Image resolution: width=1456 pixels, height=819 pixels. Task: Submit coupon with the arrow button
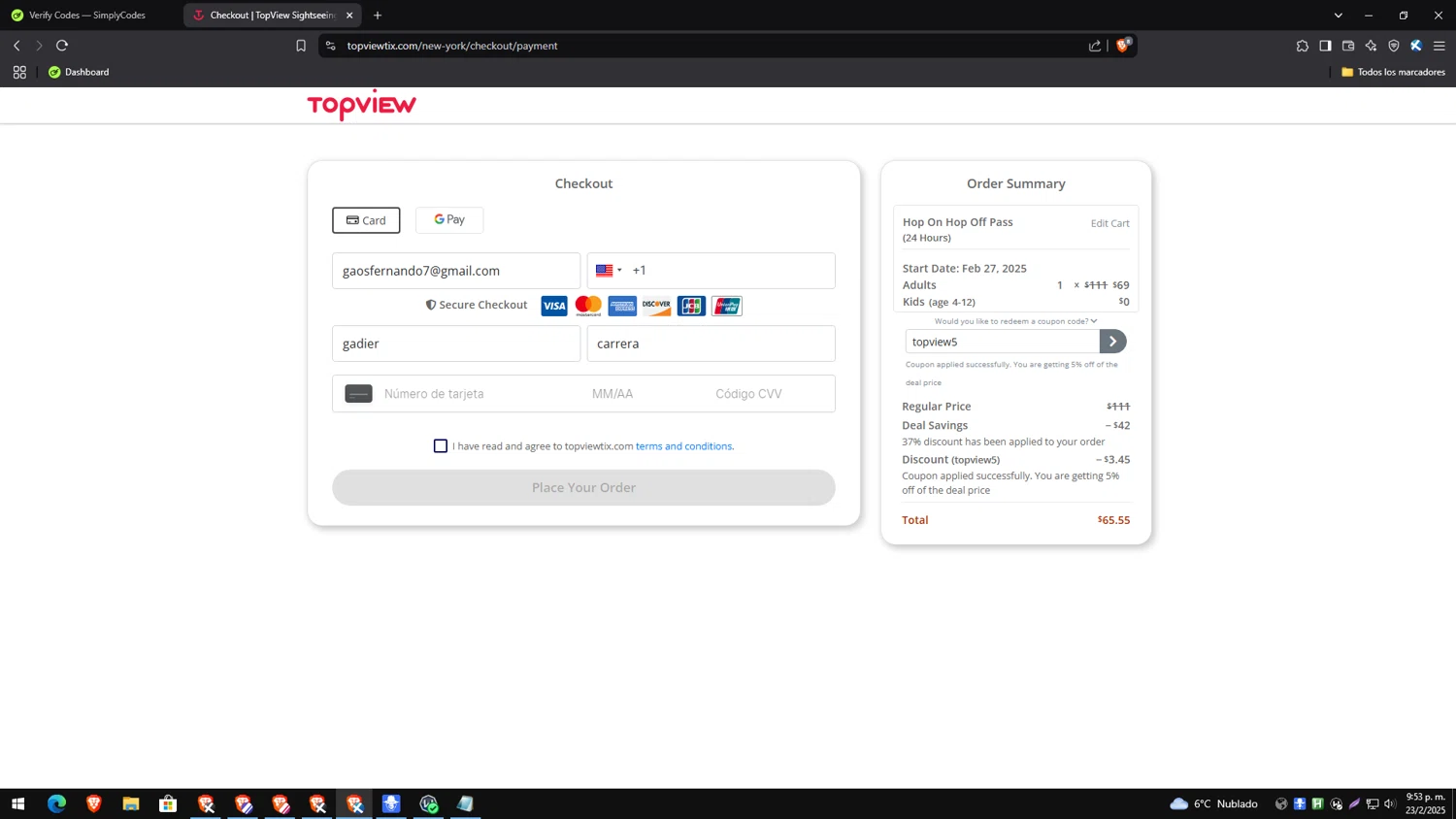1113,342
